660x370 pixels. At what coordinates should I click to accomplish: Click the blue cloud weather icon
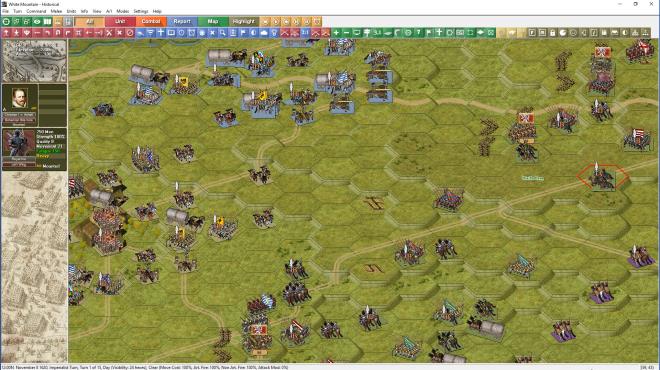[x=263, y=32]
